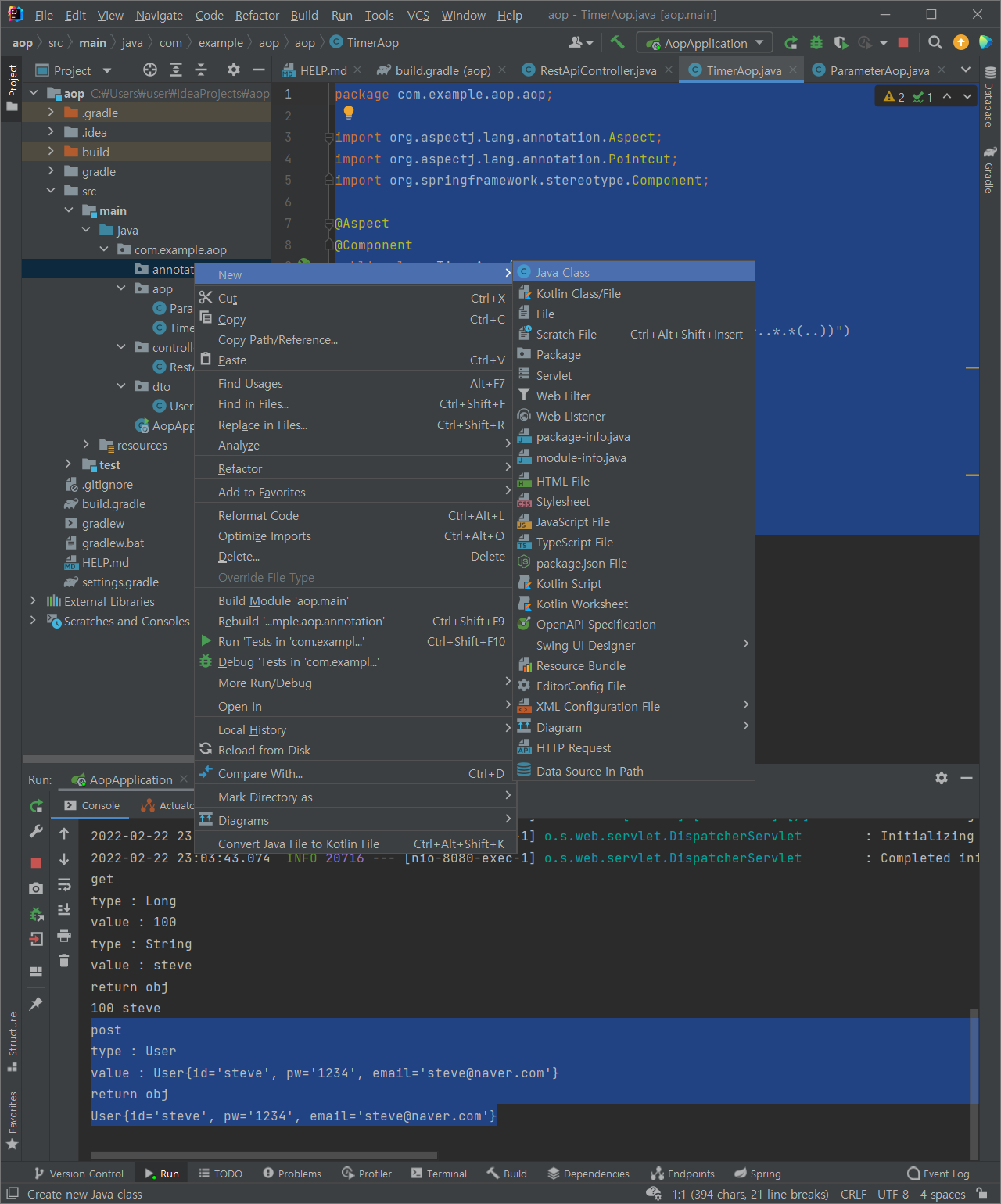Toggle Soft-Wrap icon in console
Image resolution: width=1001 pixels, height=1204 pixels.
tap(64, 884)
